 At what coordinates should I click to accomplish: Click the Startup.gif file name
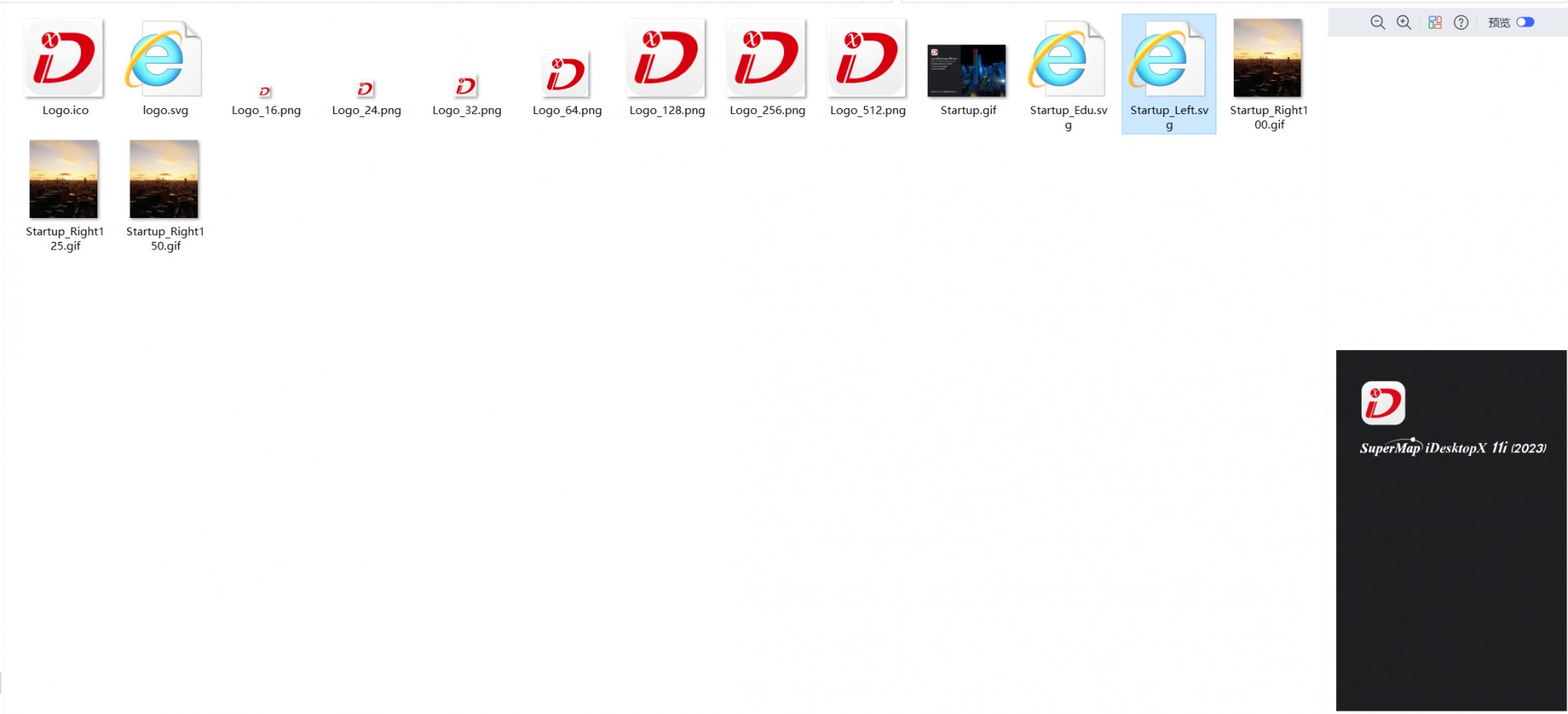(x=968, y=111)
